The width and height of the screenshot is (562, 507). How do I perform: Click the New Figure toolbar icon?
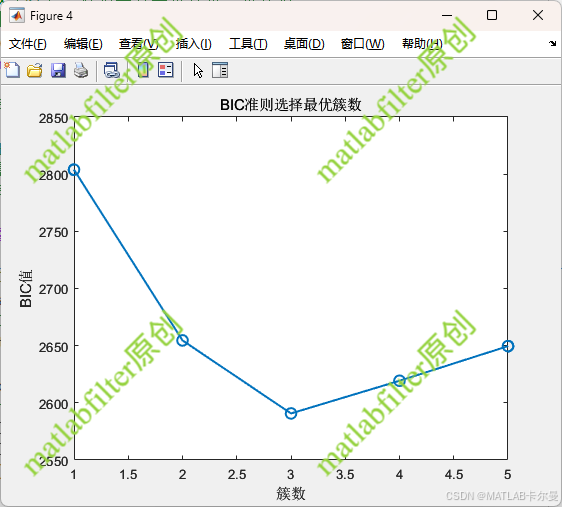(x=13, y=70)
